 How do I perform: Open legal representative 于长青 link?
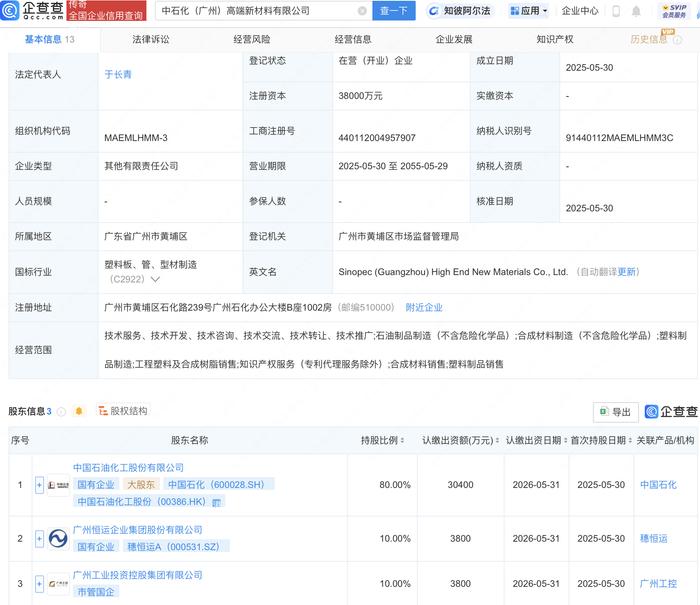[x=118, y=75]
